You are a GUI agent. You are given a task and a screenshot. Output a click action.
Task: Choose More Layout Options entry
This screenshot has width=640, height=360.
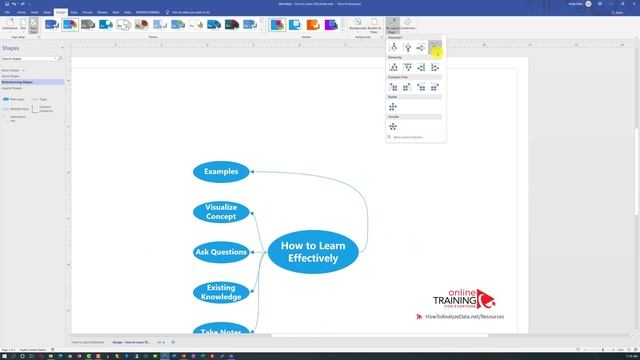pyautogui.click(x=408, y=138)
